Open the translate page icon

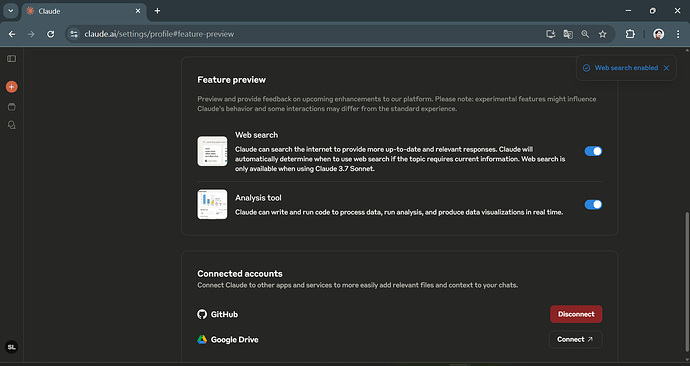tap(568, 34)
